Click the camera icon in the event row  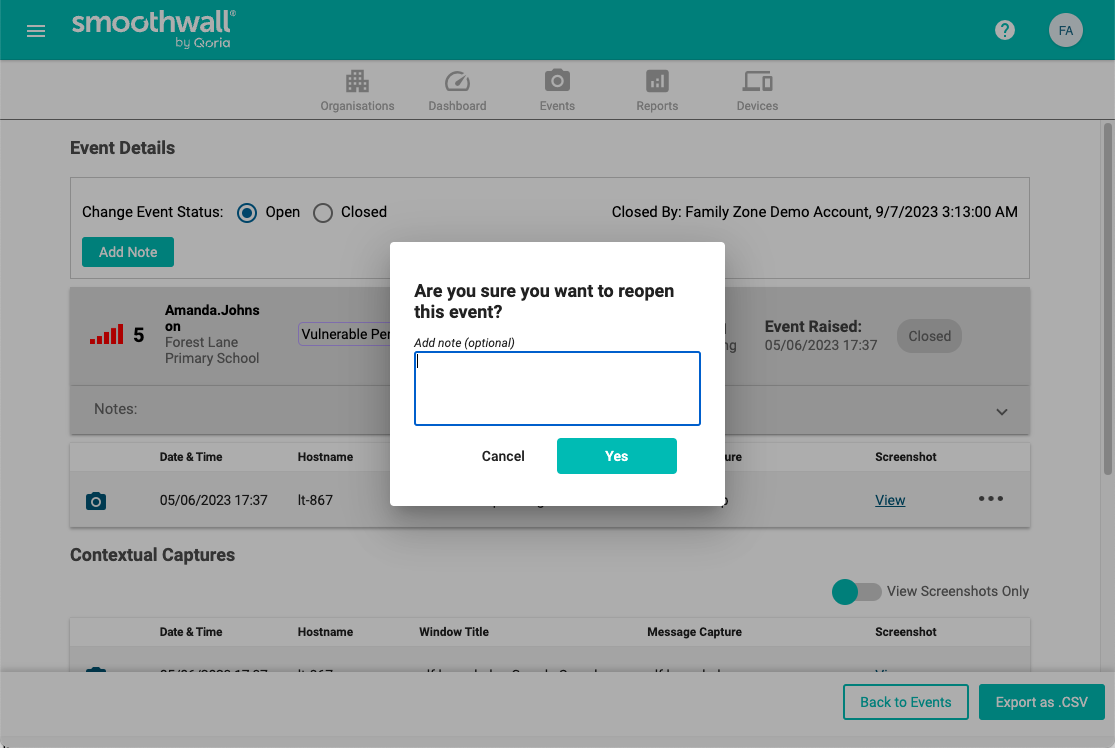click(x=96, y=501)
